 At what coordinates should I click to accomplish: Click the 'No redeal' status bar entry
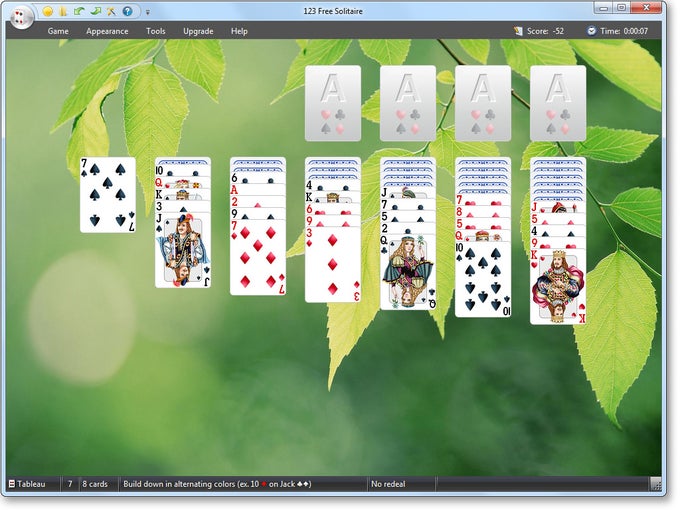coord(388,484)
